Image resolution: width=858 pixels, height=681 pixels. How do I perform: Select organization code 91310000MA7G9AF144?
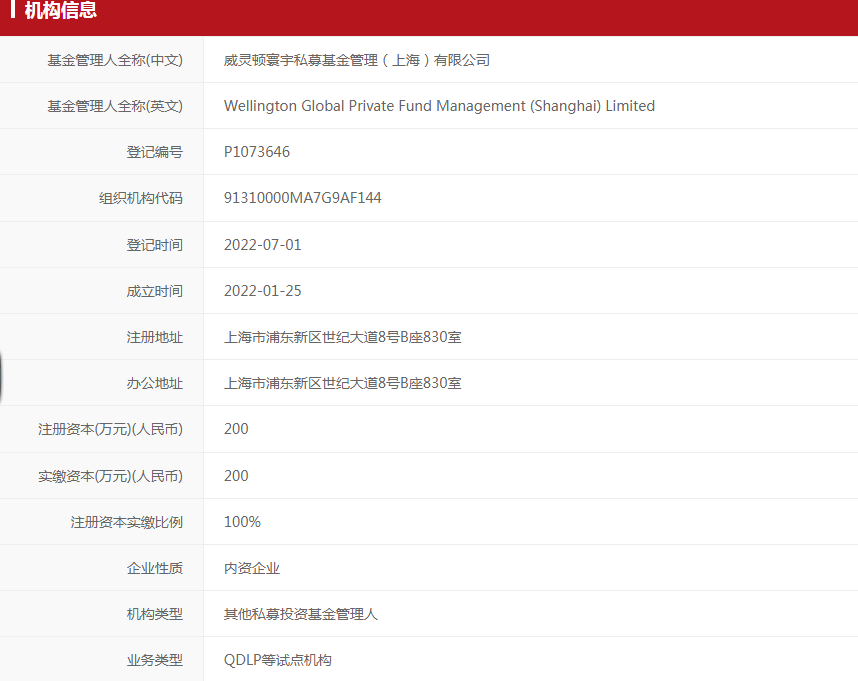click(x=303, y=198)
